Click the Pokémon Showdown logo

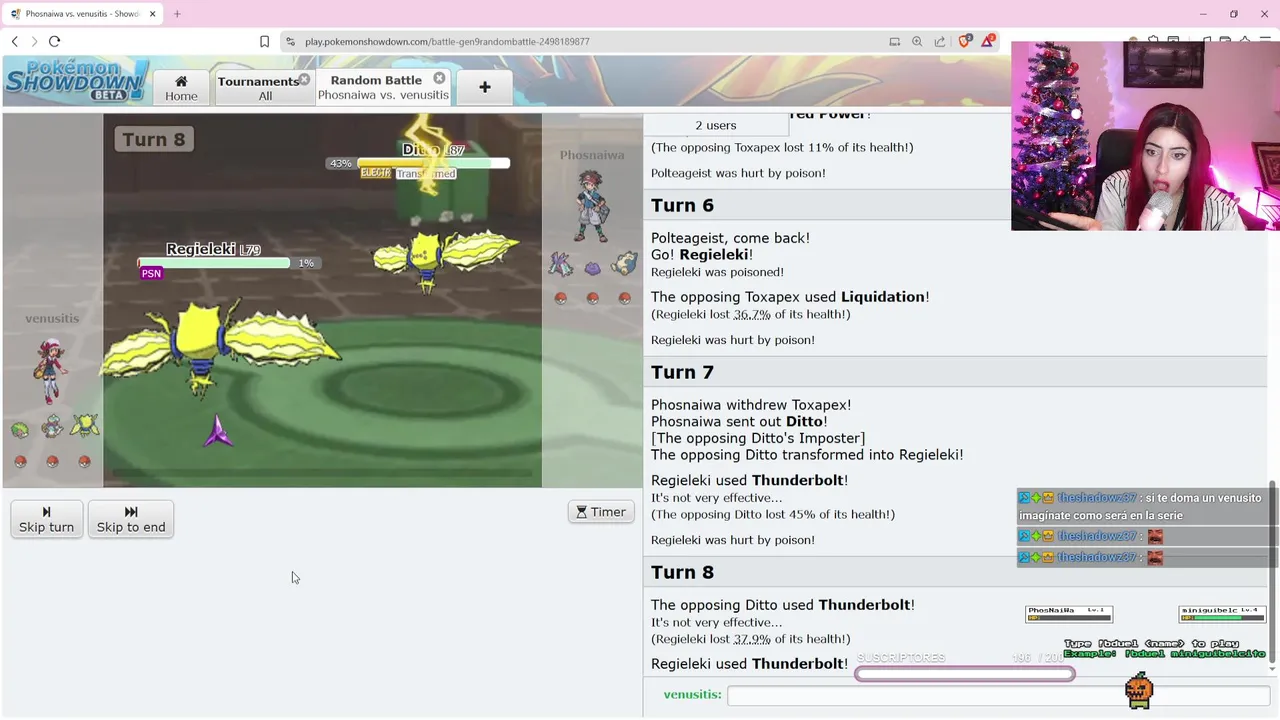(76, 80)
